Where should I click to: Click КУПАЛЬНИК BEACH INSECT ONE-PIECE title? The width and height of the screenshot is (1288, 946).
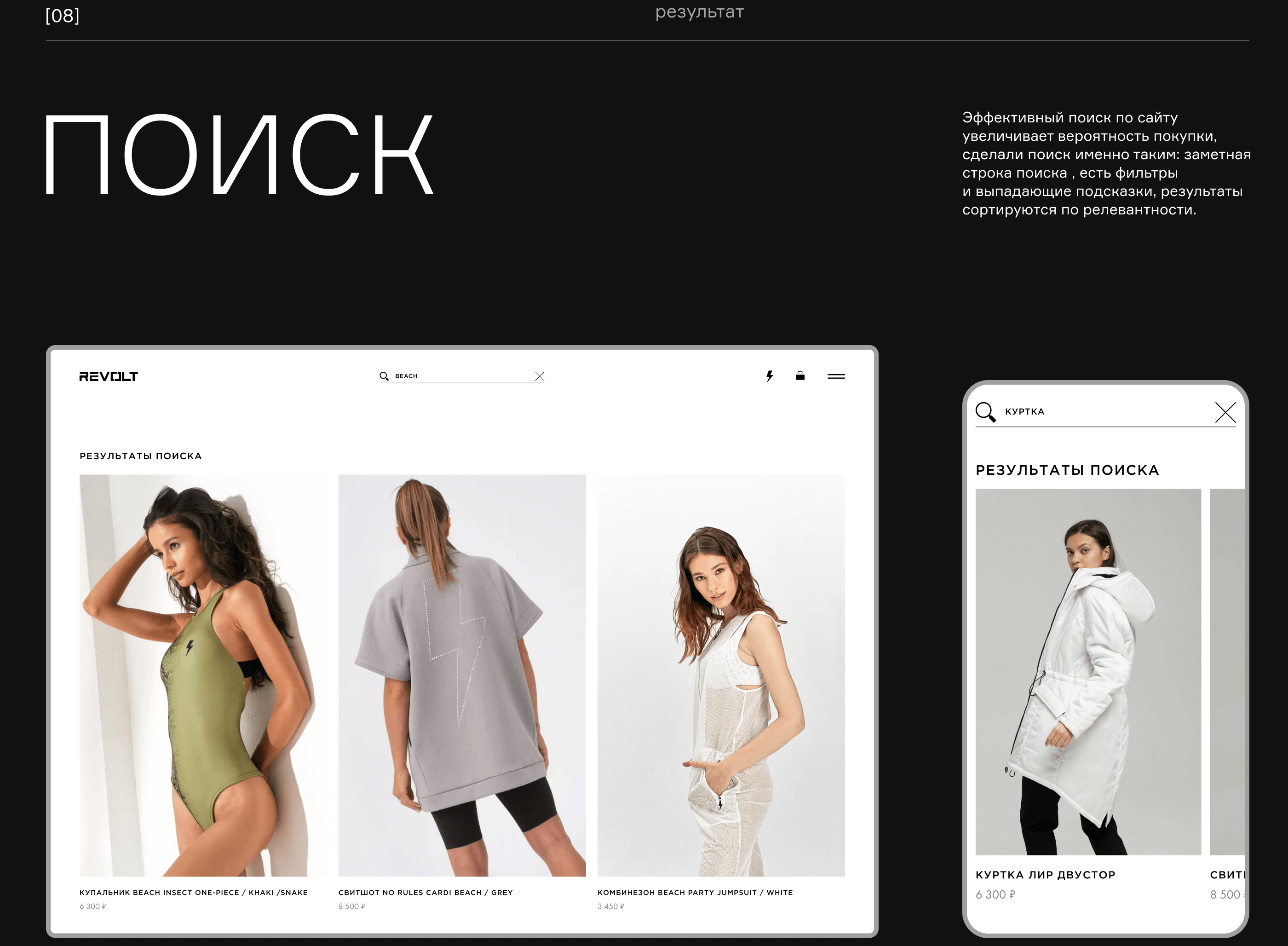(x=194, y=892)
